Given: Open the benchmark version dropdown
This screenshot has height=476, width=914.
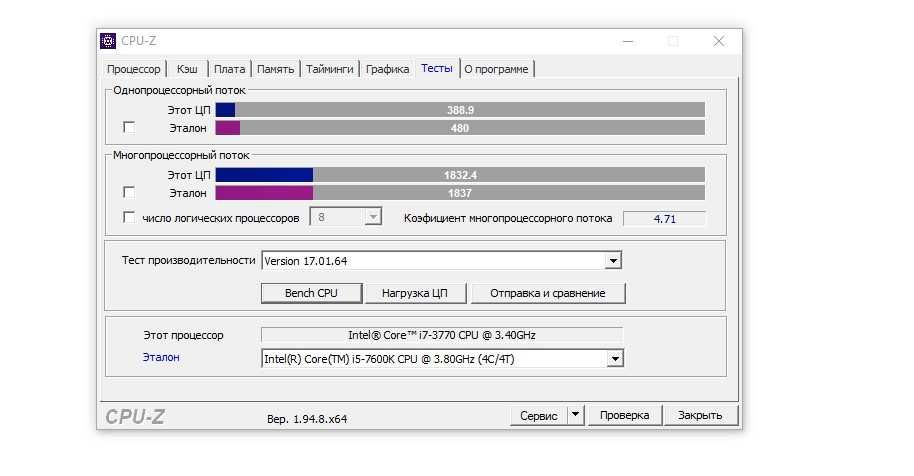Looking at the screenshot, I should point(613,260).
